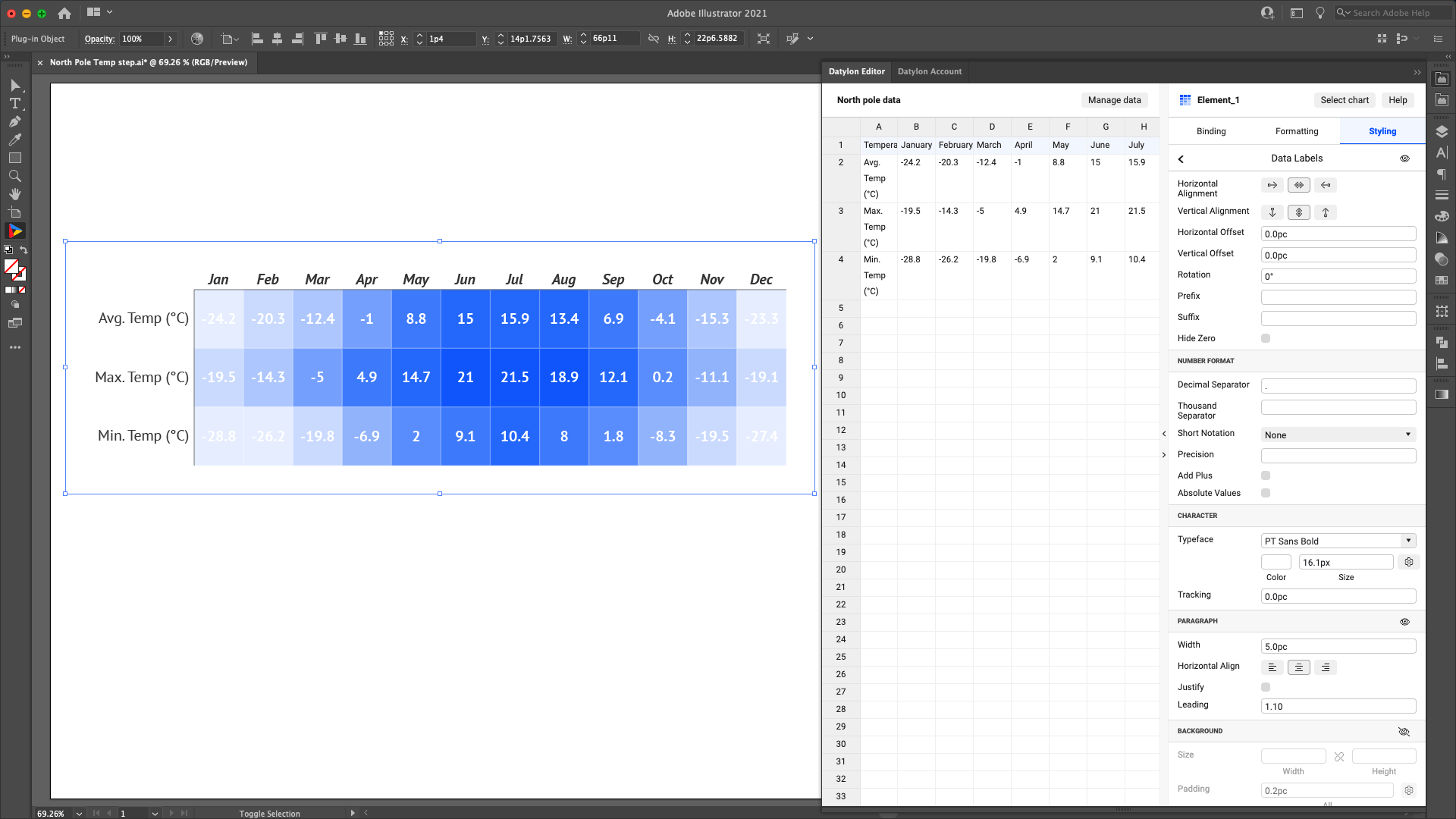Viewport: 1456px width, 819px height.
Task: Click the Select chart button
Action: point(1344,99)
